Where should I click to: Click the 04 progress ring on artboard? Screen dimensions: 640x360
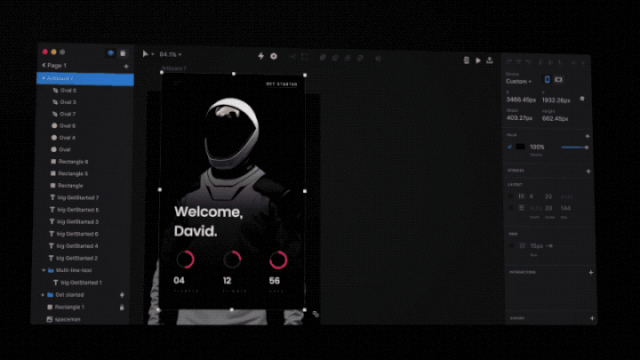point(185,260)
